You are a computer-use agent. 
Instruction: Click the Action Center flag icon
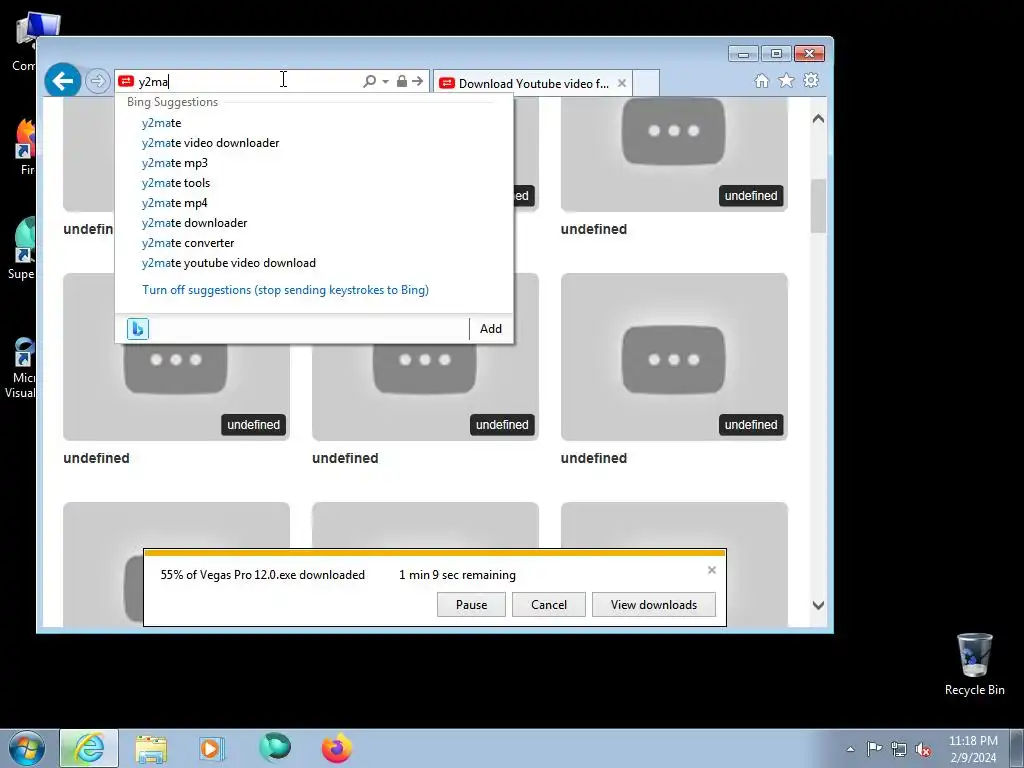[874, 749]
